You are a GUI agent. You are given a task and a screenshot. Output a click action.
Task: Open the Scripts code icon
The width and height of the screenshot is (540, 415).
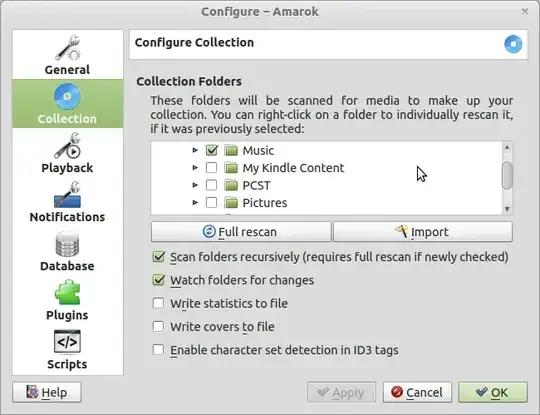point(68,342)
